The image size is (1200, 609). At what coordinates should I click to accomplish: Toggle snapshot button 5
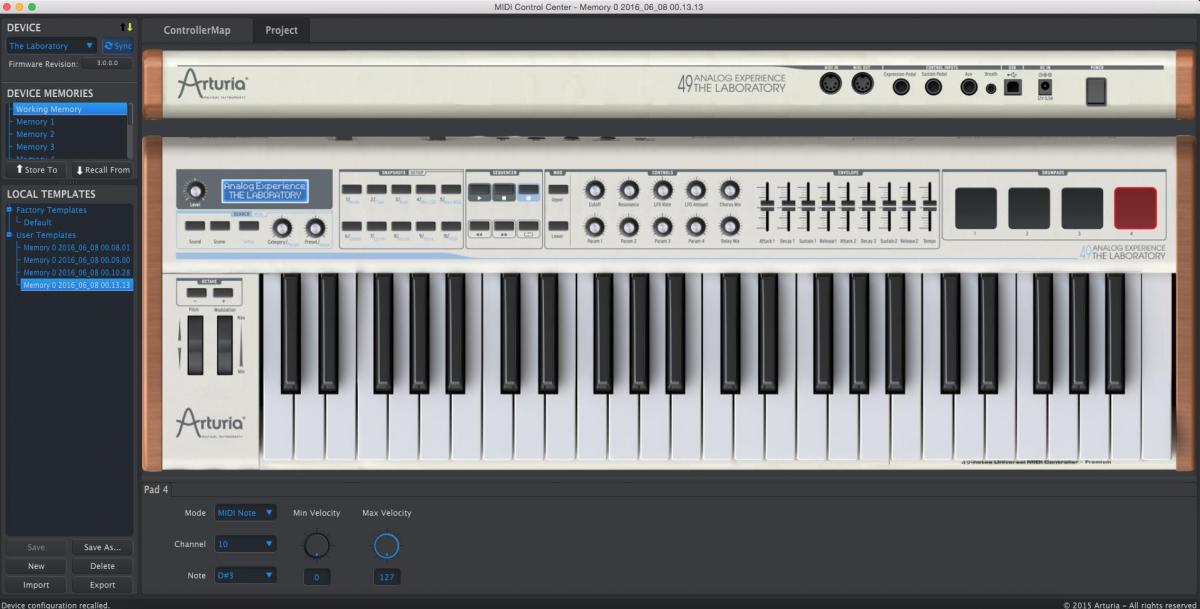point(451,189)
